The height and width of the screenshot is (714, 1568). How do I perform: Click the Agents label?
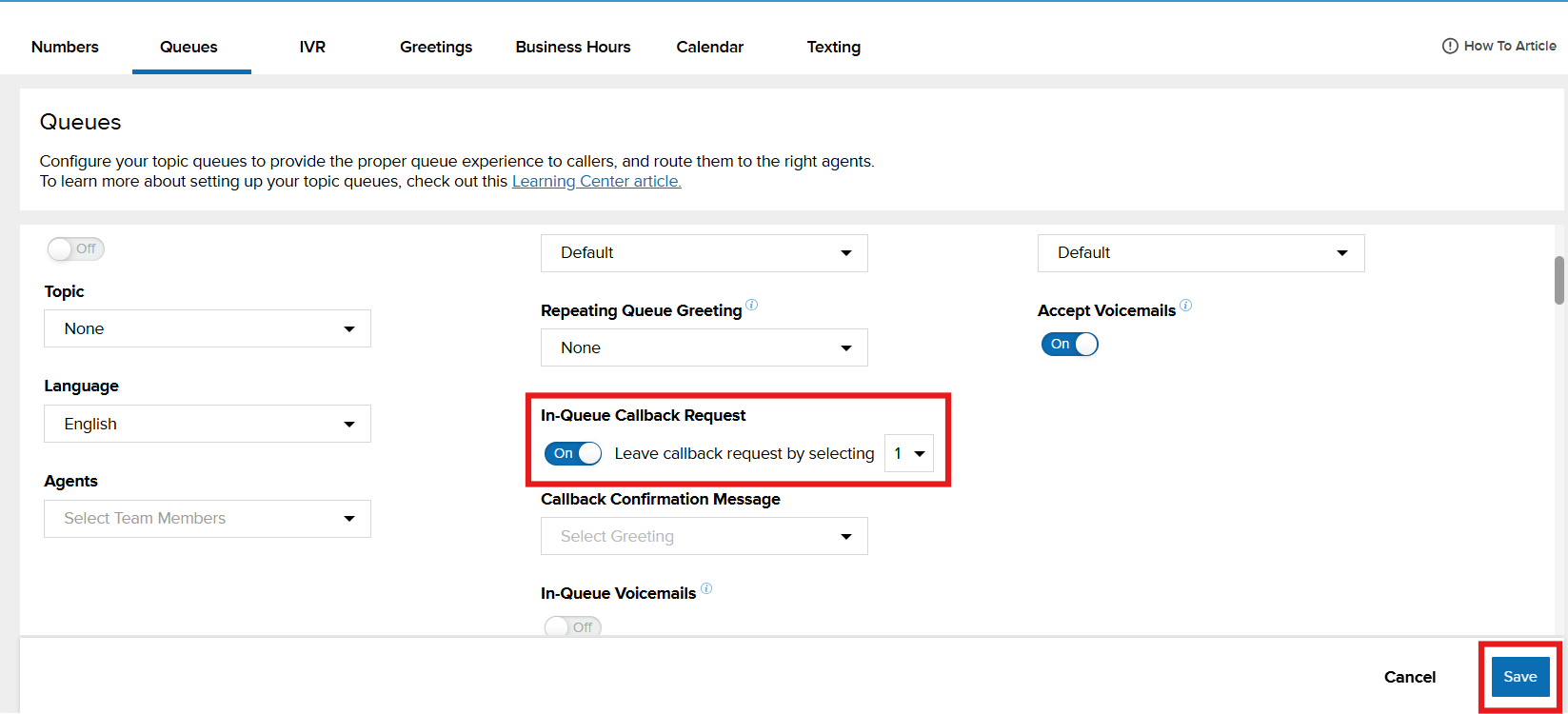point(71,481)
